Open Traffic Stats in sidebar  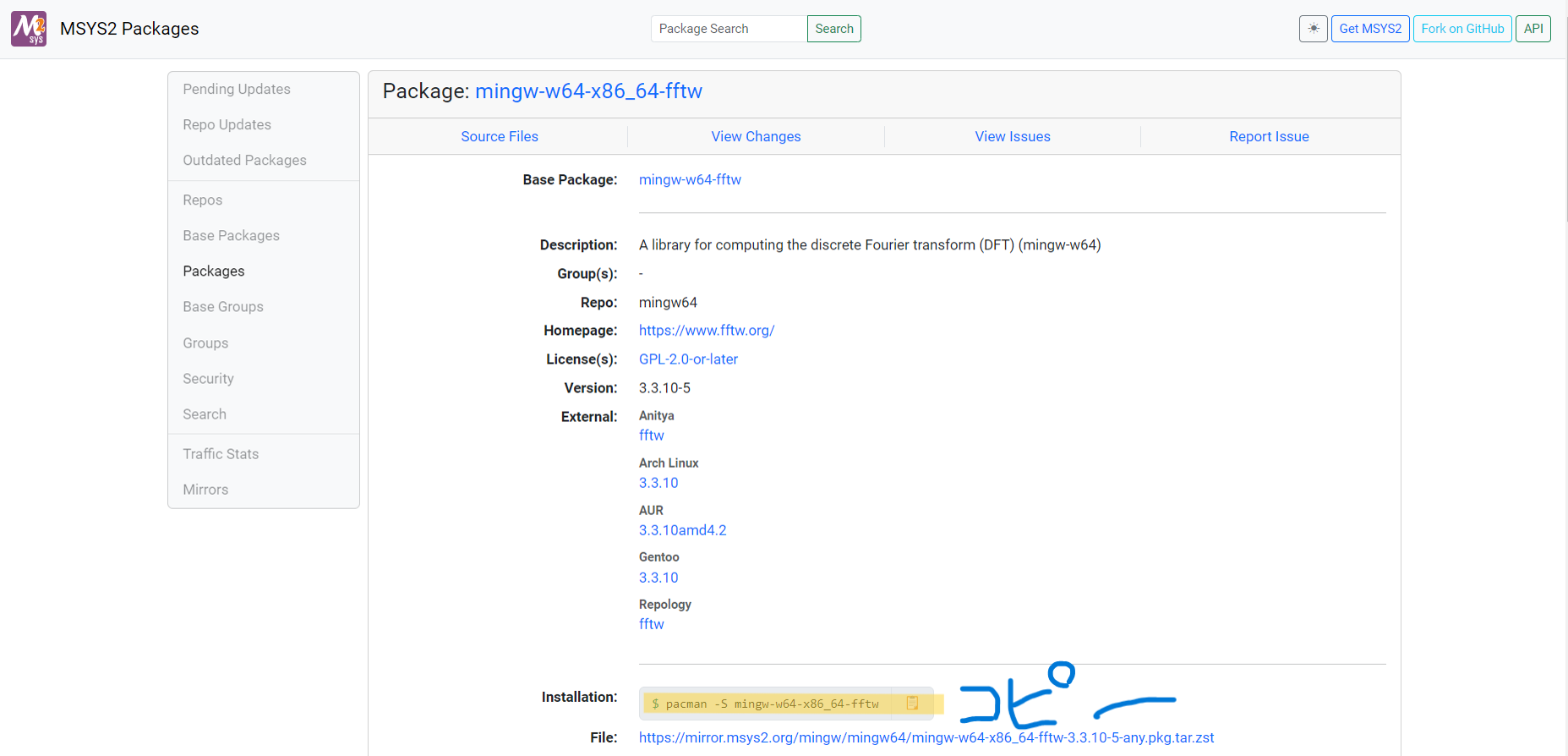221,453
